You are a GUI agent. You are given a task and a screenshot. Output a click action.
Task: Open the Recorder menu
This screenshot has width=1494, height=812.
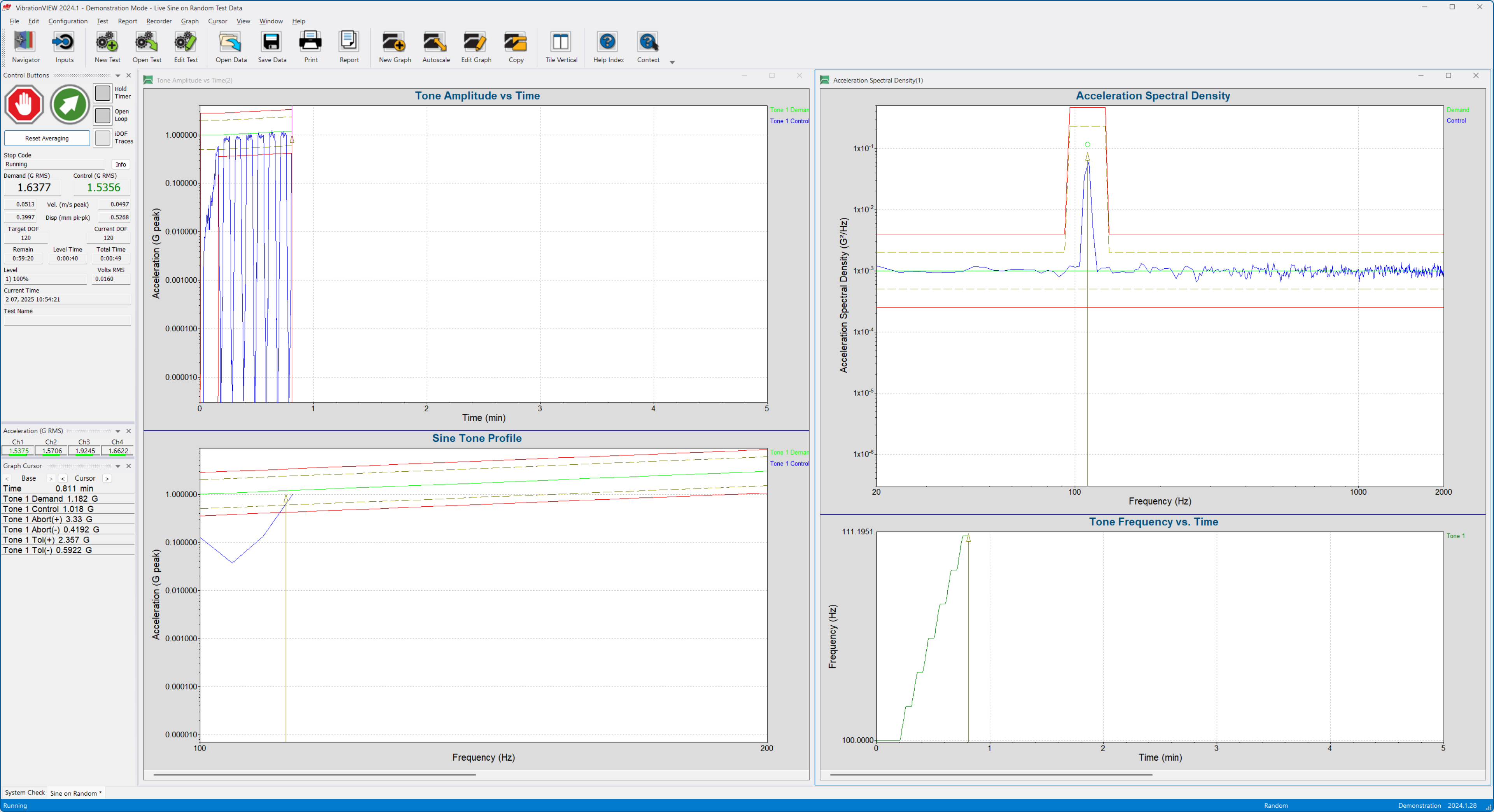(x=159, y=21)
